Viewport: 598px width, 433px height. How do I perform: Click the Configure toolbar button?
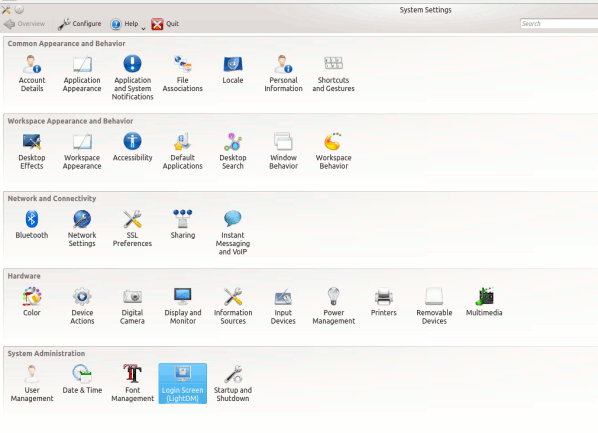click(x=79, y=24)
